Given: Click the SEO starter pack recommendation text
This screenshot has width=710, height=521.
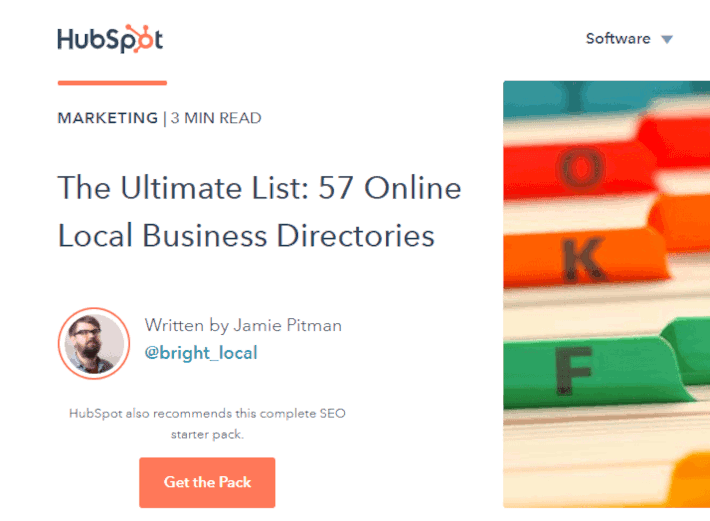Looking at the screenshot, I should tap(207, 424).
